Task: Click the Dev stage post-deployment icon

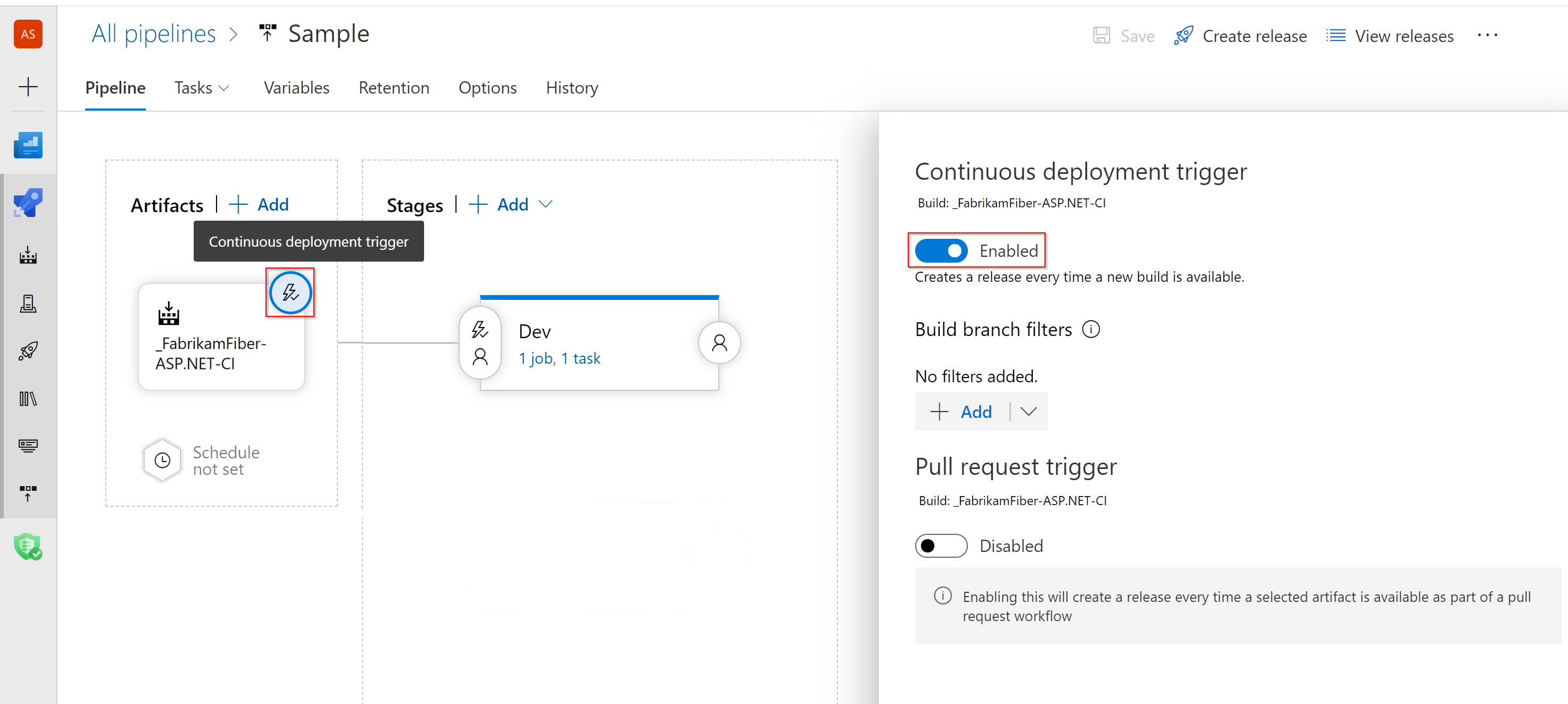Action: tap(719, 343)
